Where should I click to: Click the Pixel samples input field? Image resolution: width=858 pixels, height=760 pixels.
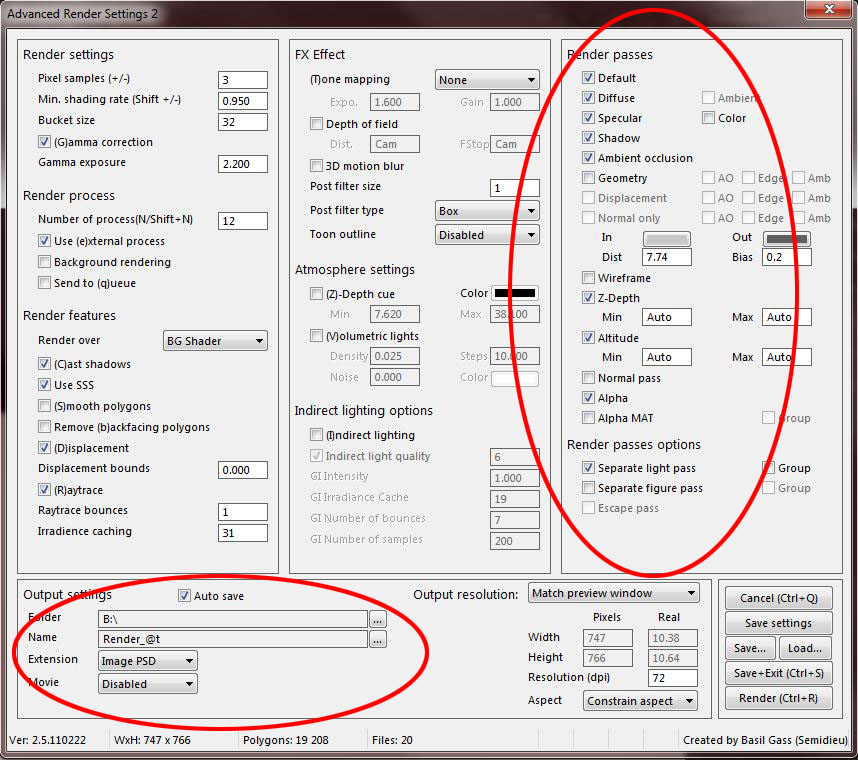click(x=242, y=80)
